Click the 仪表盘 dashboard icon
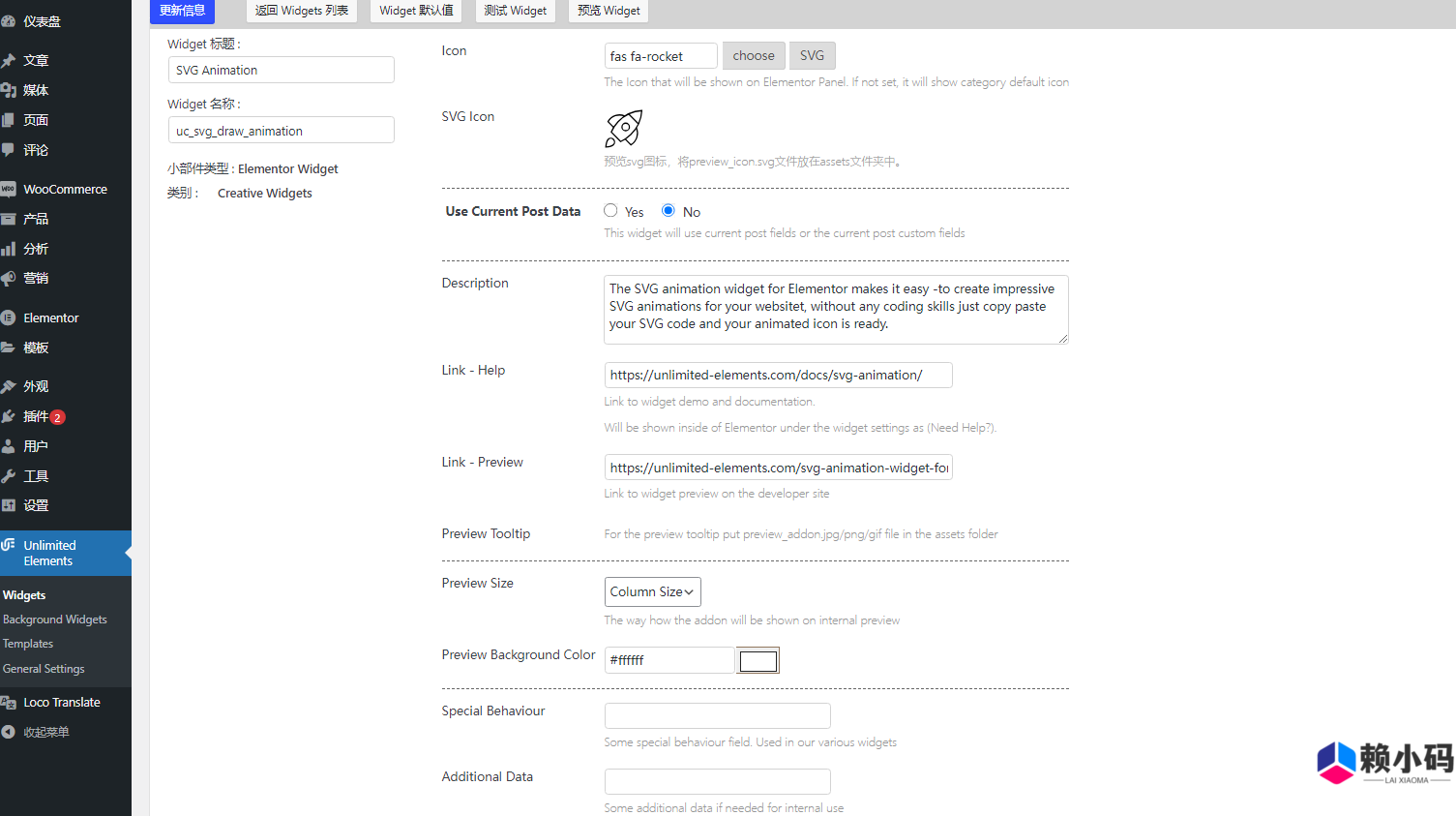 click(39, 18)
